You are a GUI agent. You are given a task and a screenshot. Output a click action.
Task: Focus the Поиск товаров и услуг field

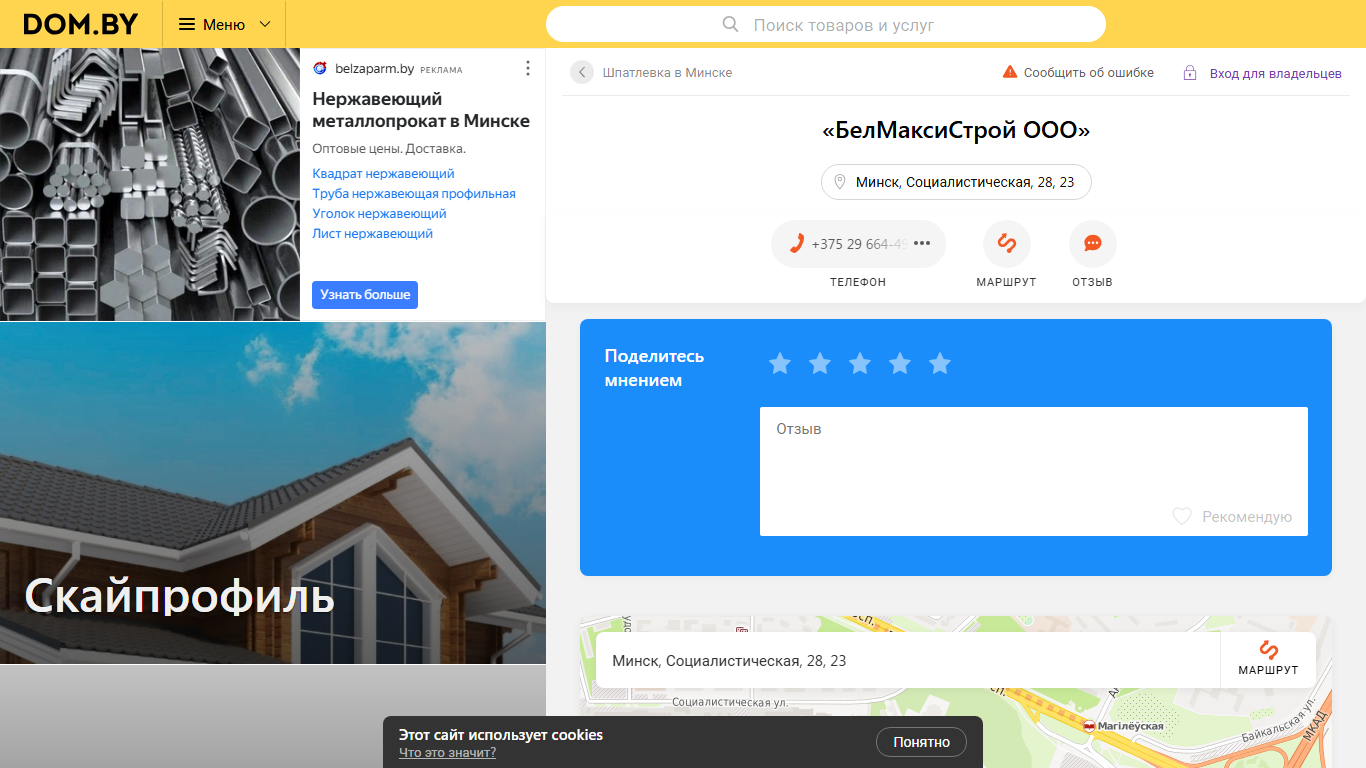pos(826,24)
